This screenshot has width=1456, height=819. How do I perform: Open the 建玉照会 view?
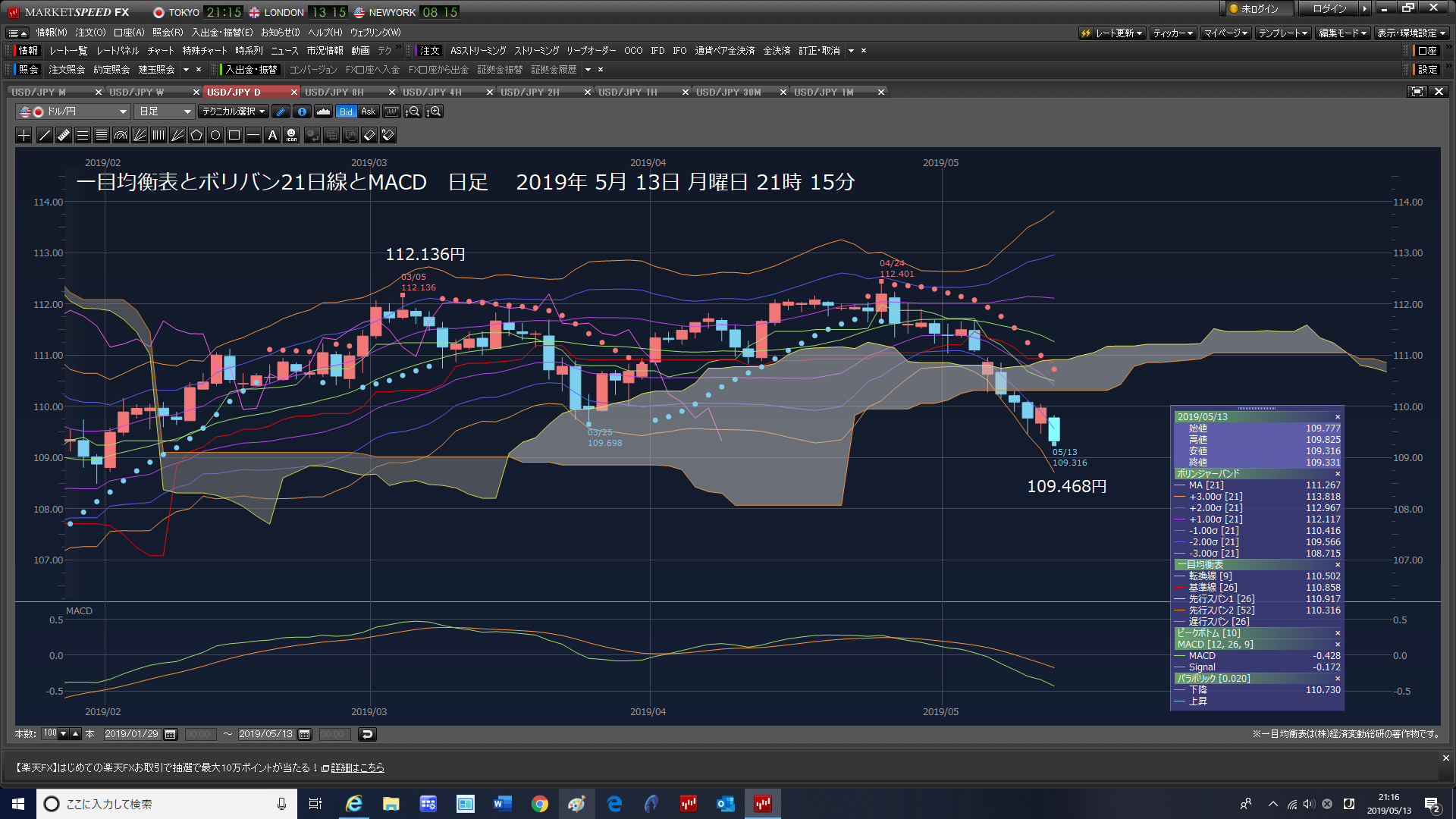156,70
